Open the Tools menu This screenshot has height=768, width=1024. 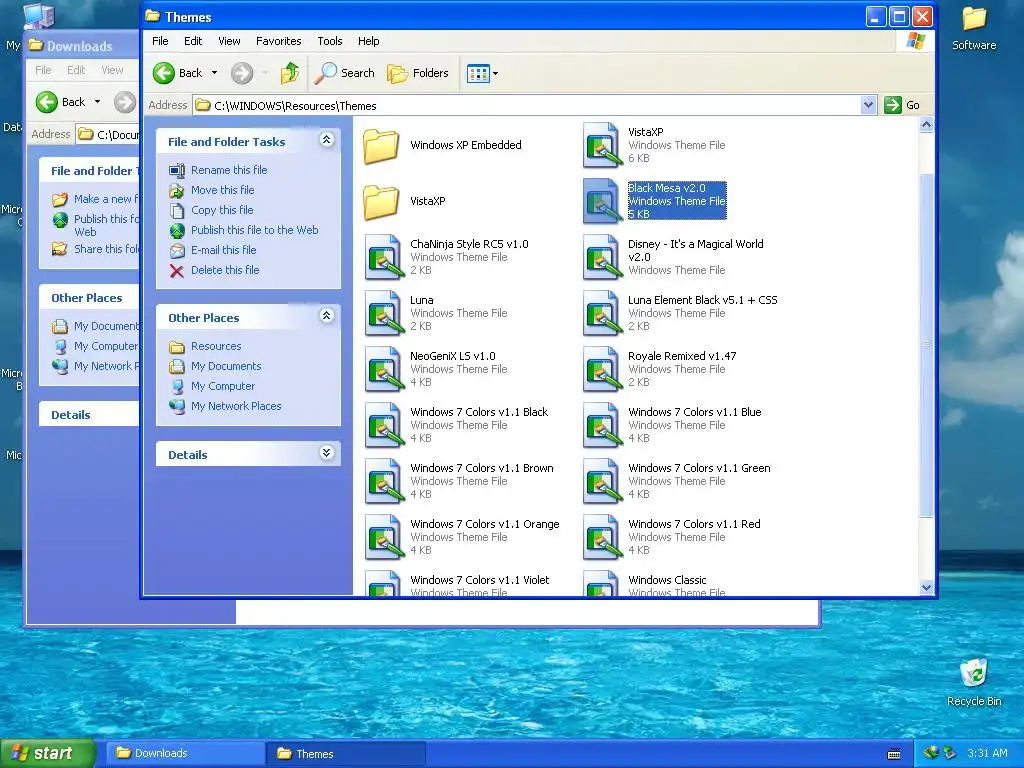click(x=330, y=41)
